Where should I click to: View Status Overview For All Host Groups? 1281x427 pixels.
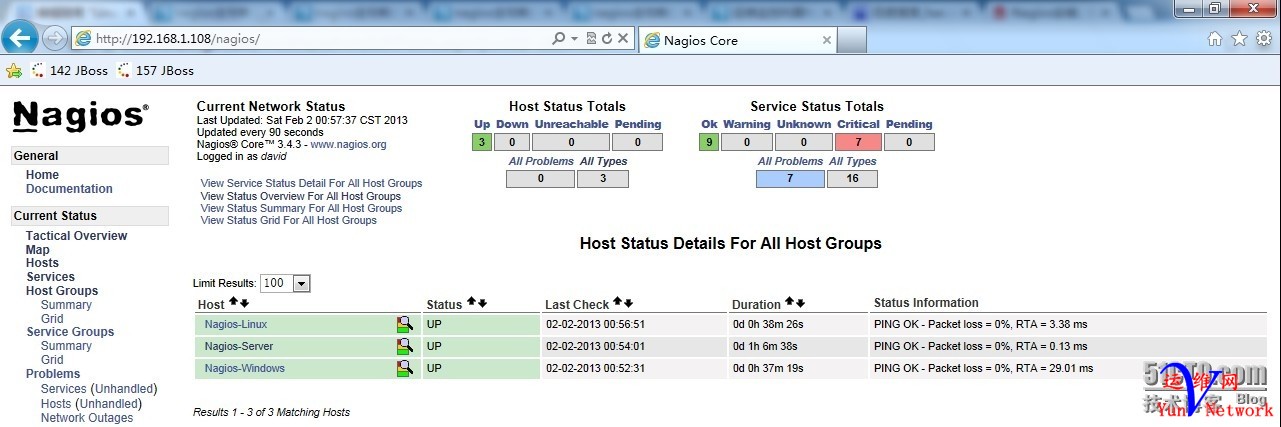[300, 197]
